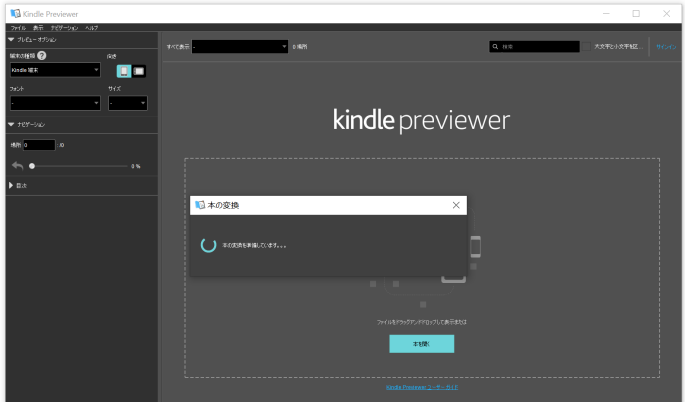Click the 検索 search input field
The image size is (685, 402).
click(534, 46)
